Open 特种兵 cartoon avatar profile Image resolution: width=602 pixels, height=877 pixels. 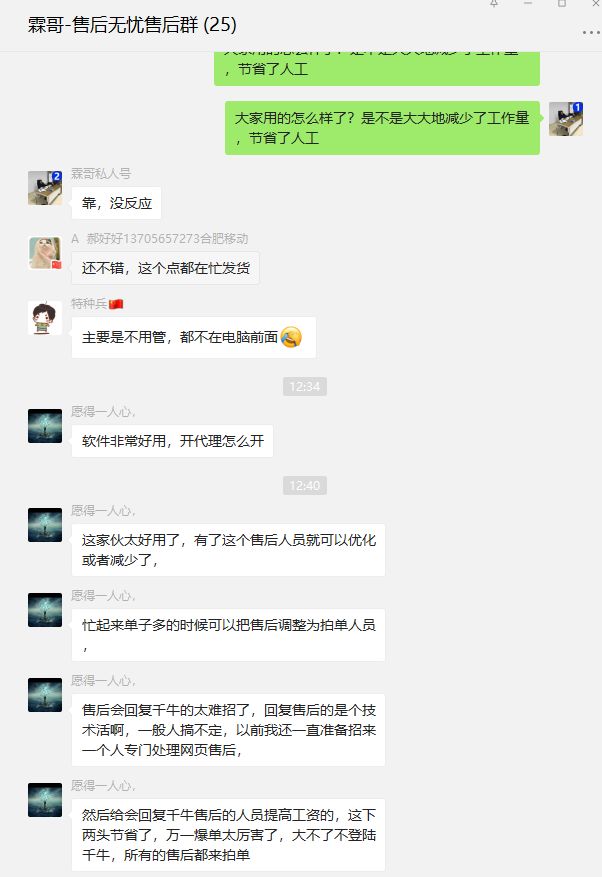pos(45,318)
